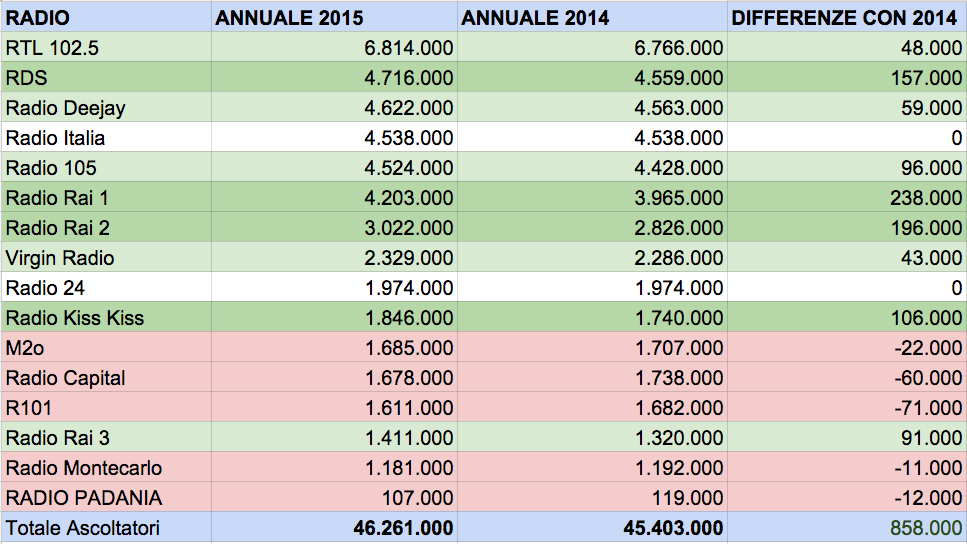Screen dimensions: 967x544
Task: Click the 96.000 difference cell
Action: 846,168
